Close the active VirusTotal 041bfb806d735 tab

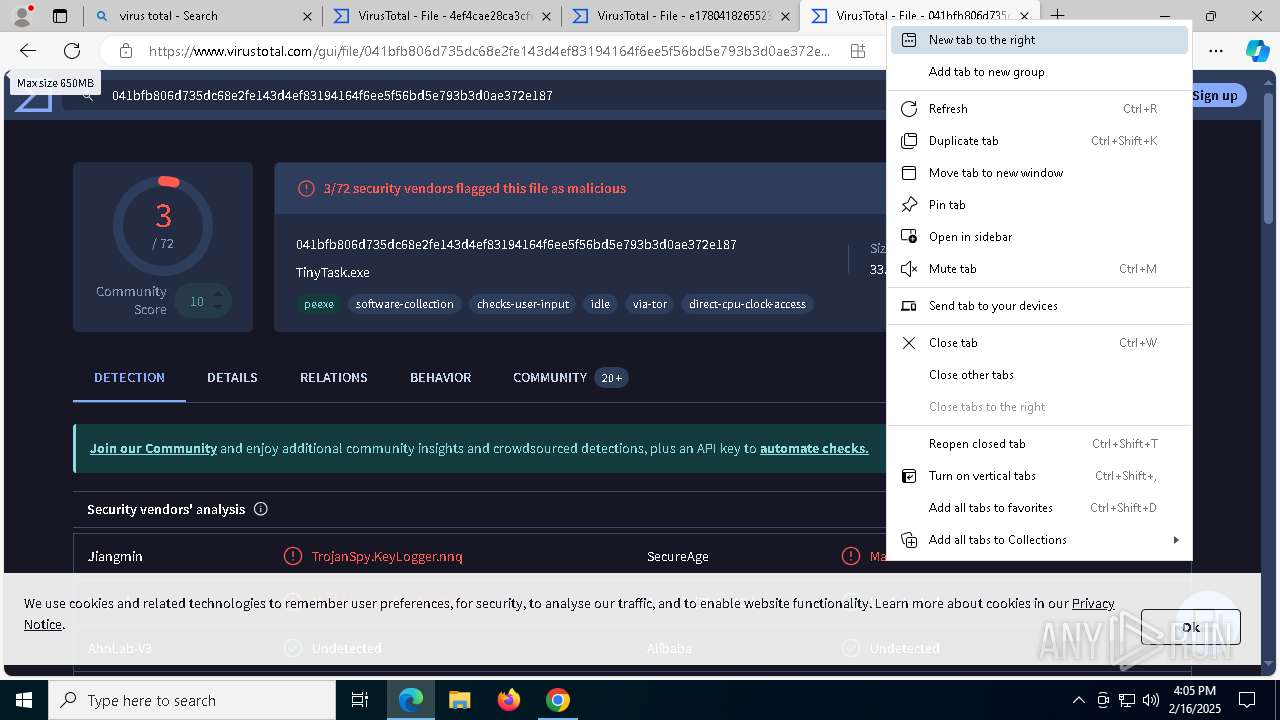1024,16
